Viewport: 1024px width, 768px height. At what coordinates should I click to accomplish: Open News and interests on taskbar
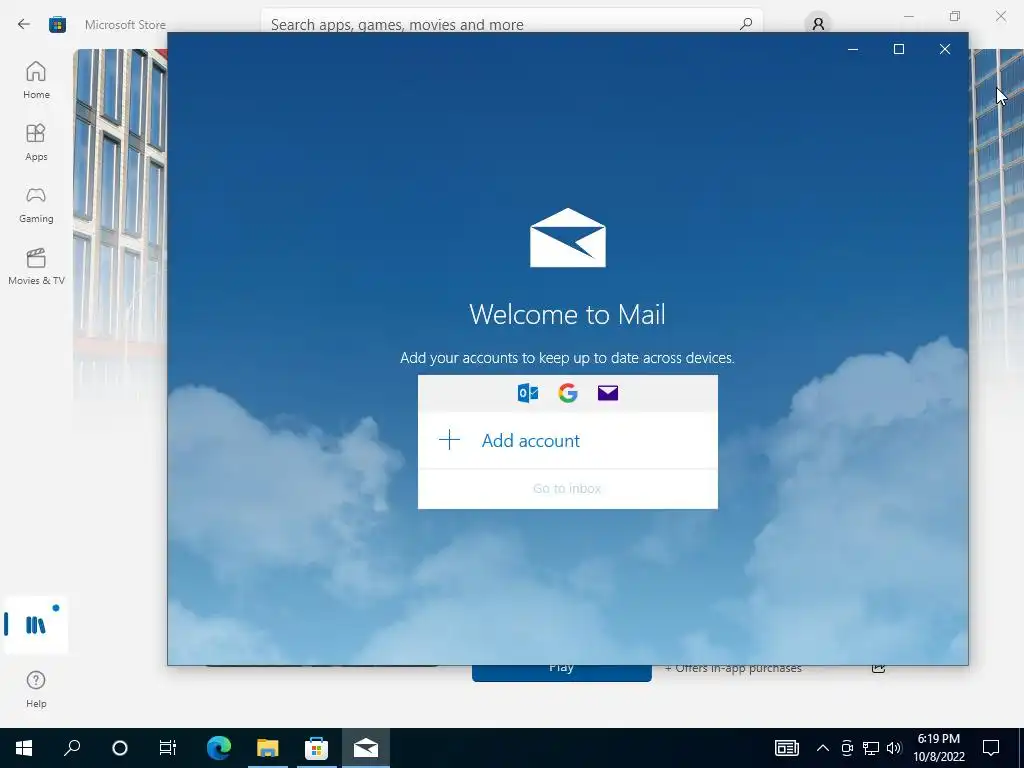(x=786, y=748)
